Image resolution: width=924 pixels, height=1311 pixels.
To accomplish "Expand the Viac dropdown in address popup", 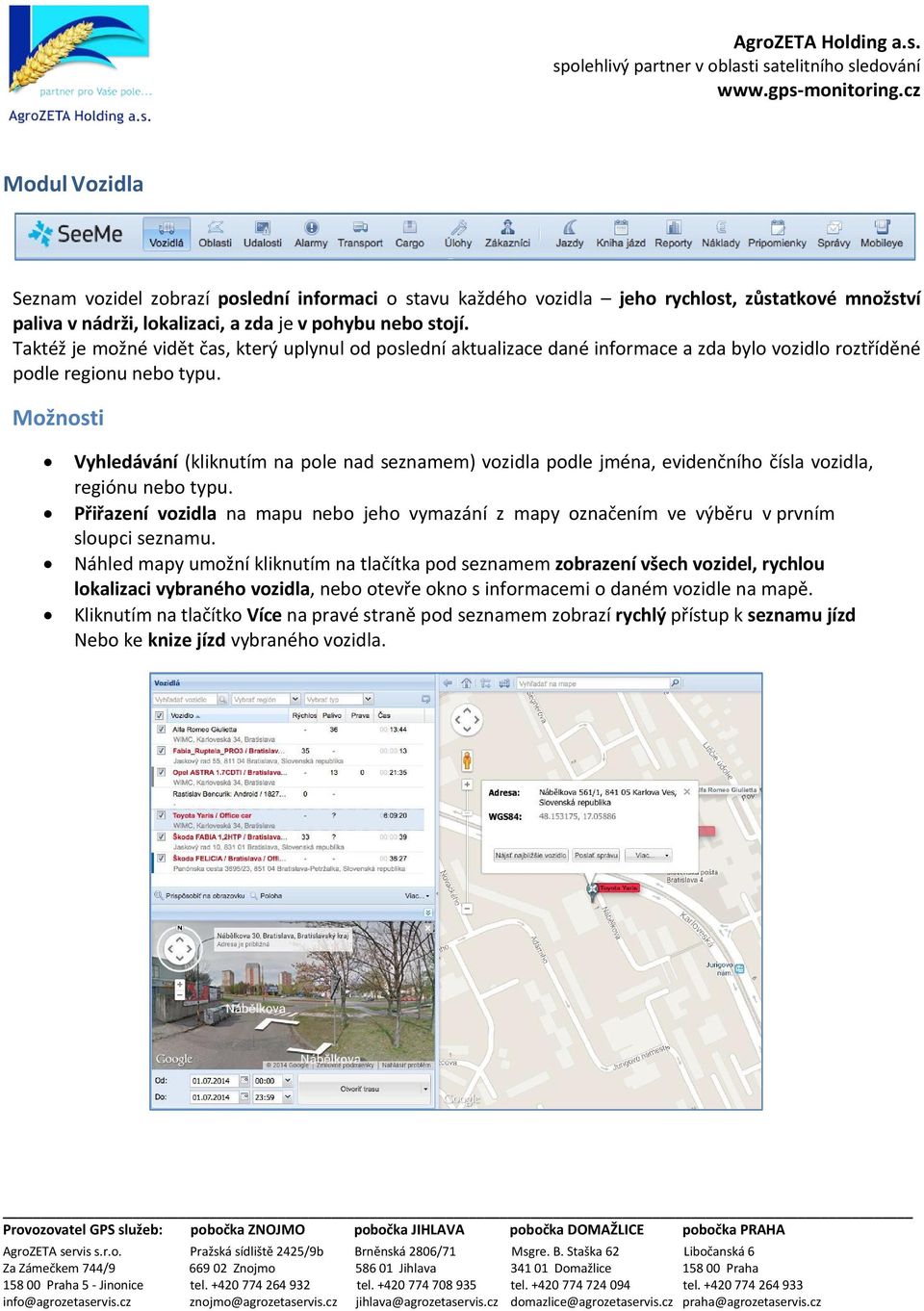I will tap(651, 855).
